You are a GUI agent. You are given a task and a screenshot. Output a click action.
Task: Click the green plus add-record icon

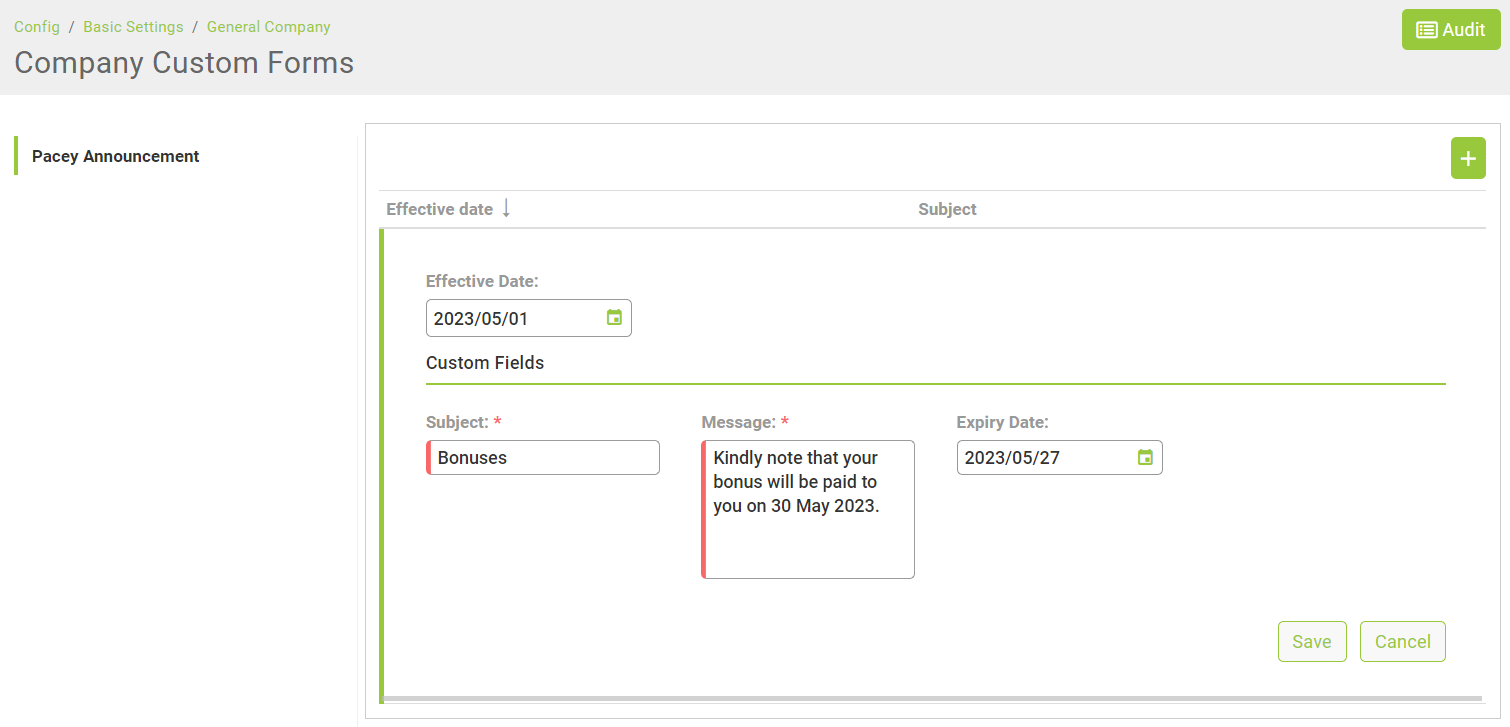pyautogui.click(x=1467, y=159)
